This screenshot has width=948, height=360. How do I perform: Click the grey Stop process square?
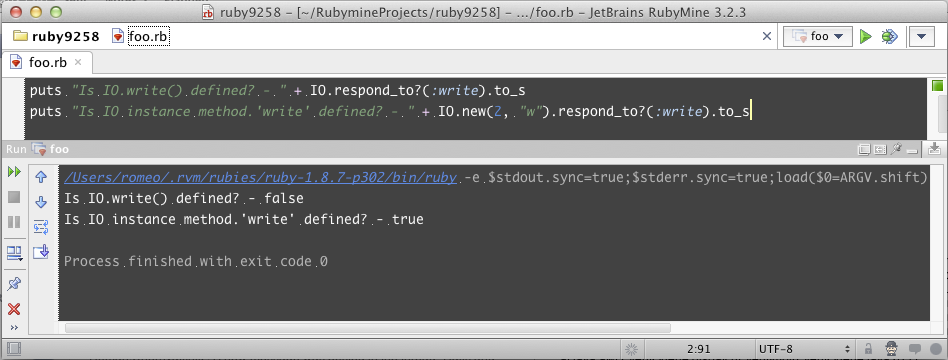tap(14, 197)
